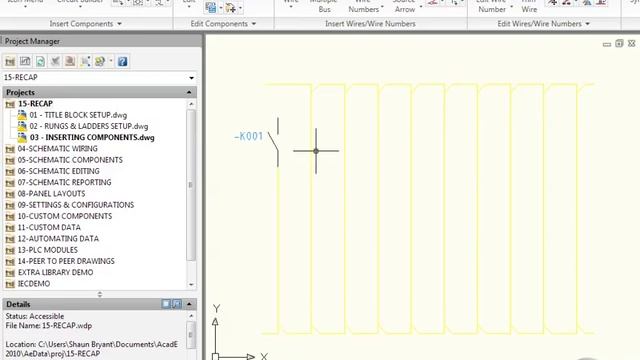640x360 pixels.
Task: Select the 04-SCHEMATIC WIRING project
Action: click(58, 149)
